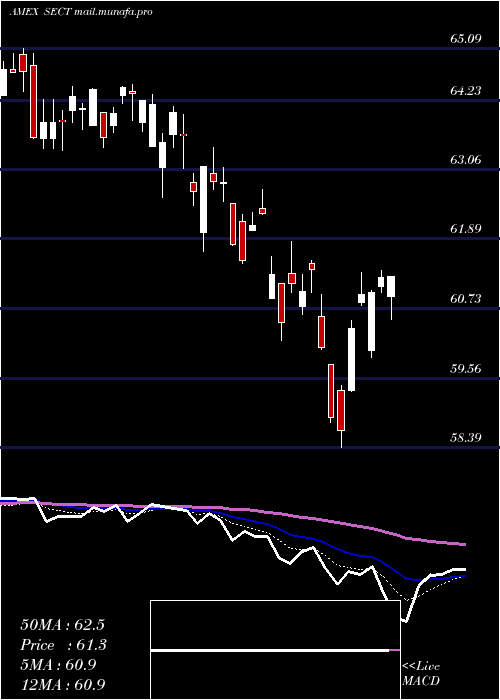Image resolution: width=500 pixels, height=700 pixels.
Task: Click the 64.23 price level label
Action: pos(466,91)
